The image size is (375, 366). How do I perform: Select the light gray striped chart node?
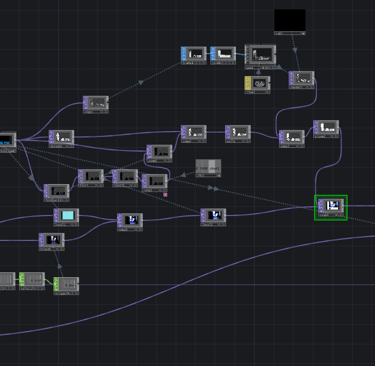point(208,168)
